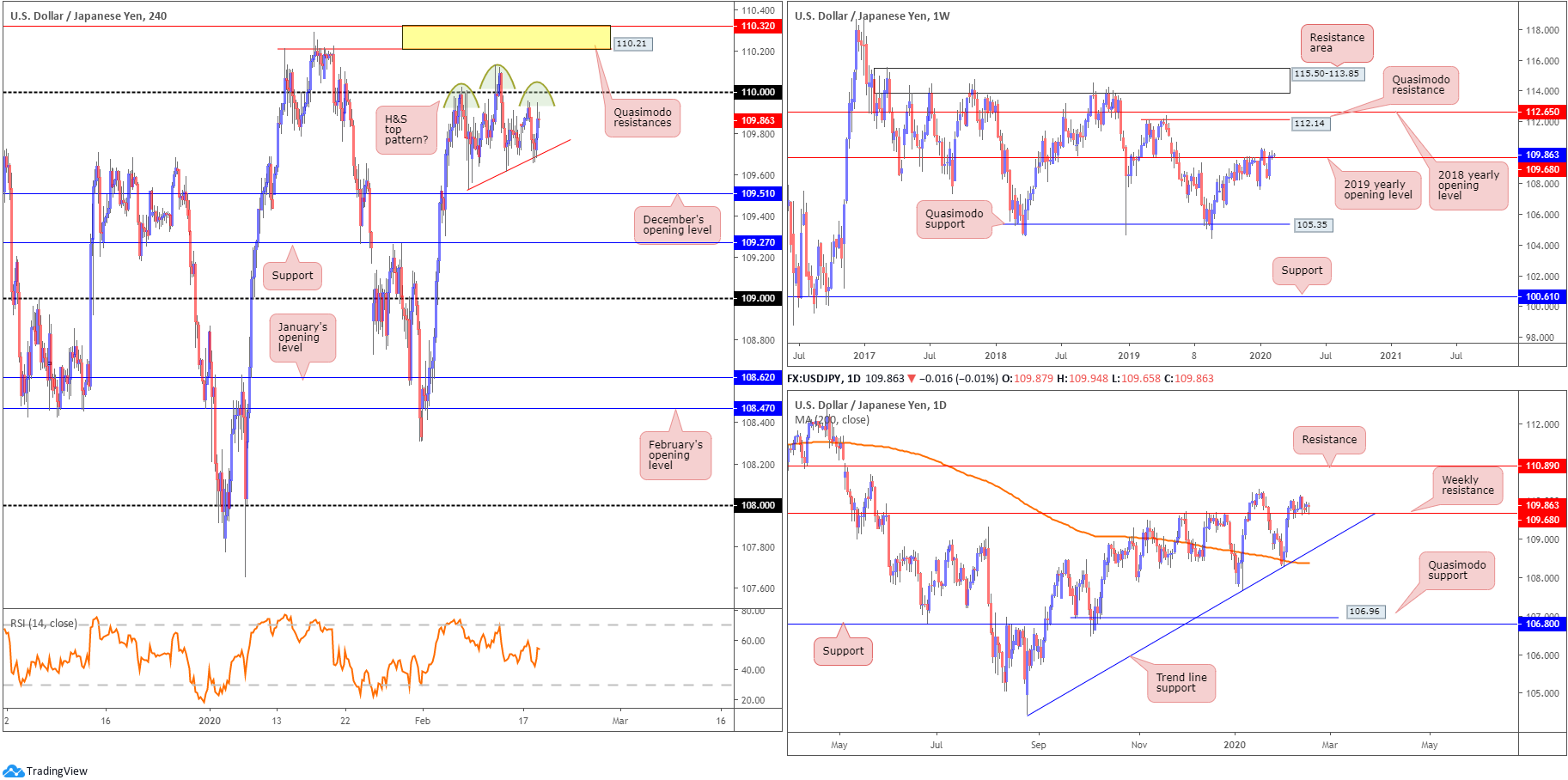1568x780 pixels.
Task: Click the 'Quasimodo support' callout on the daily chart
Action: pos(1456,570)
